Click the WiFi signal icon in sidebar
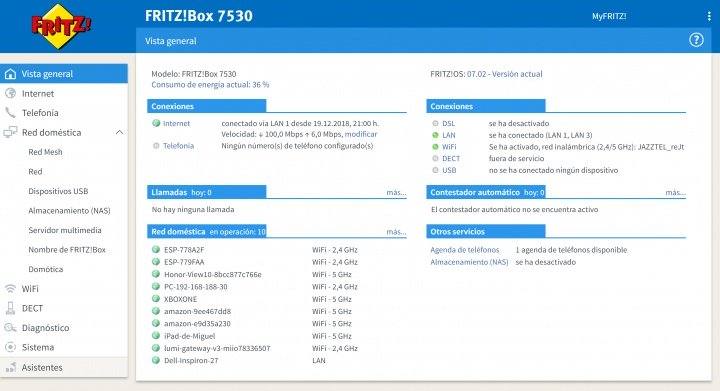This screenshot has height=391, width=720. pyautogui.click(x=10, y=289)
